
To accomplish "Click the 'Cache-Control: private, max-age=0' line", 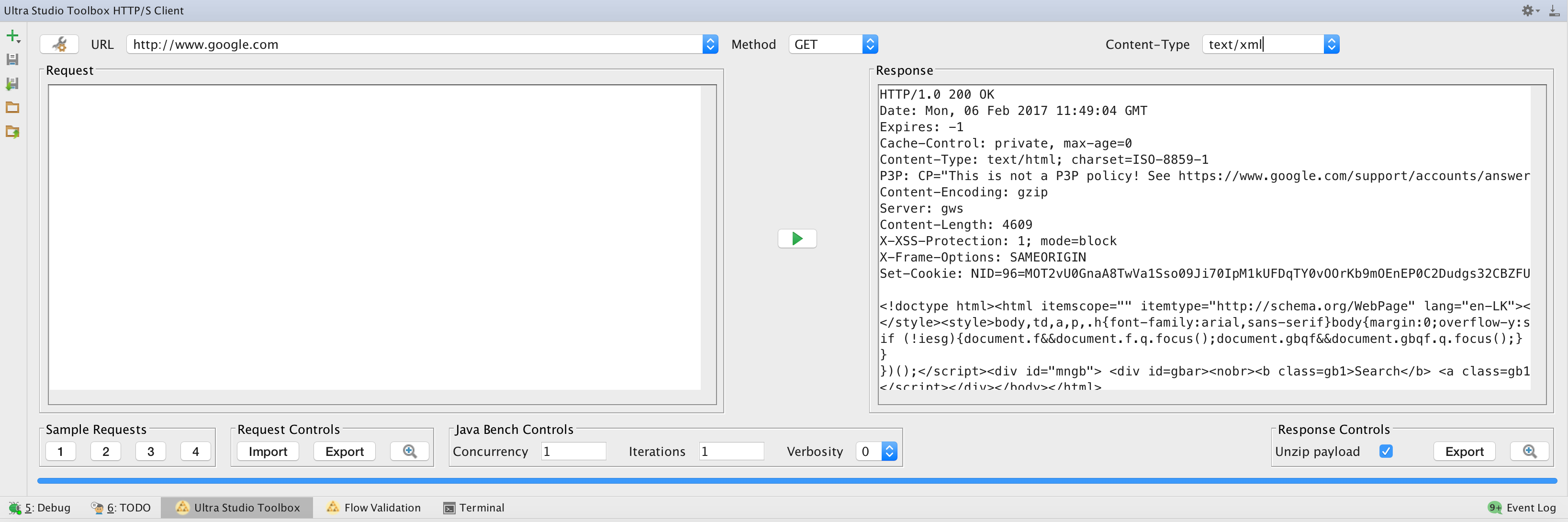I will [1006, 143].
